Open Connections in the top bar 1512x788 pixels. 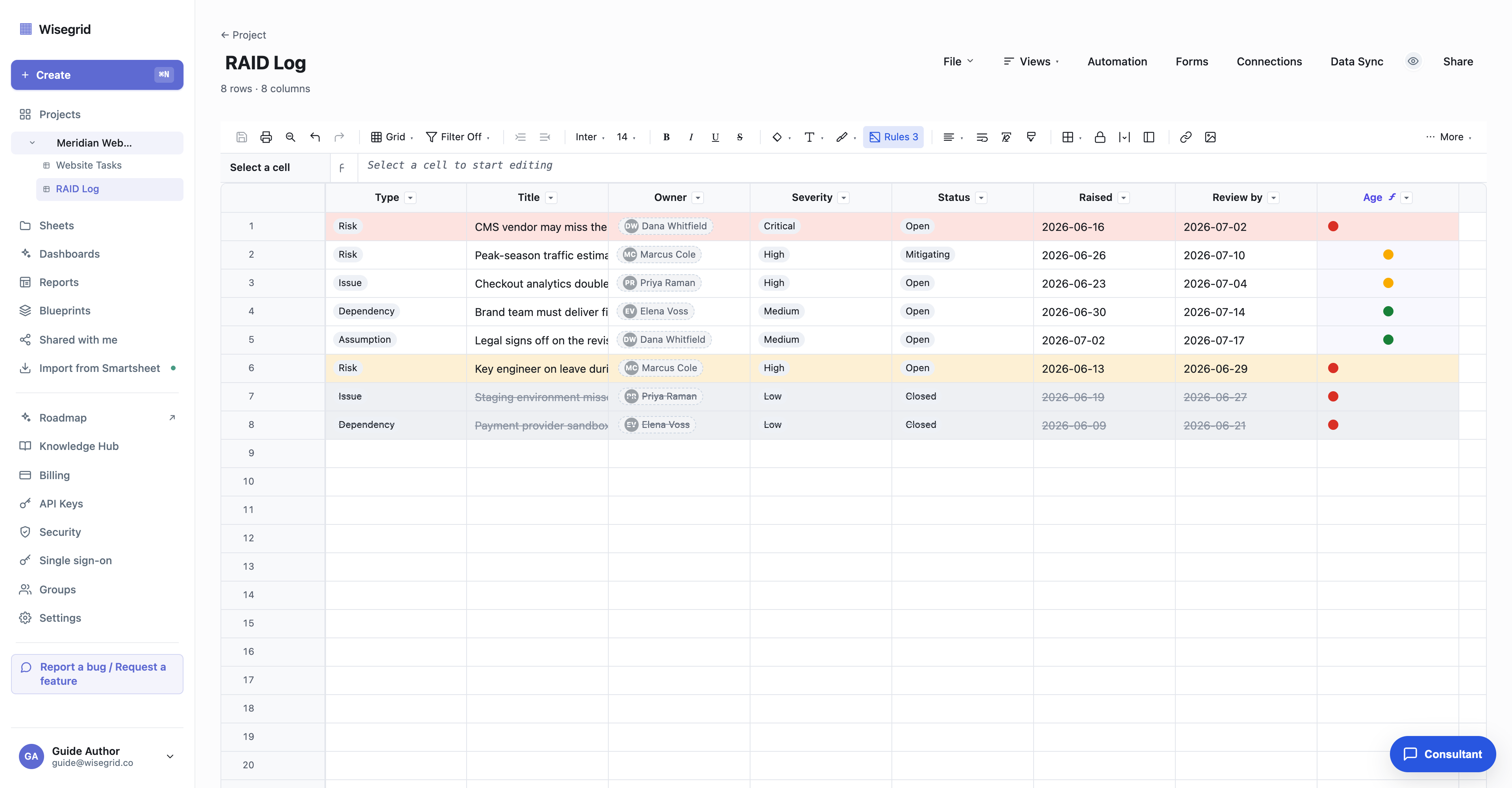click(x=1269, y=61)
